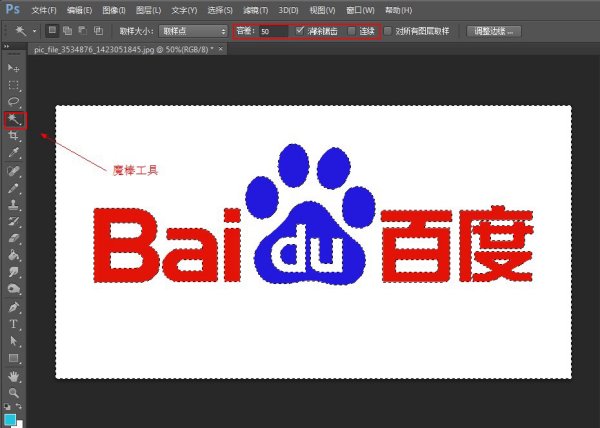The width and height of the screenshot is (600, 428).
Task: Select the Brush tool
Action: point(13,187)
